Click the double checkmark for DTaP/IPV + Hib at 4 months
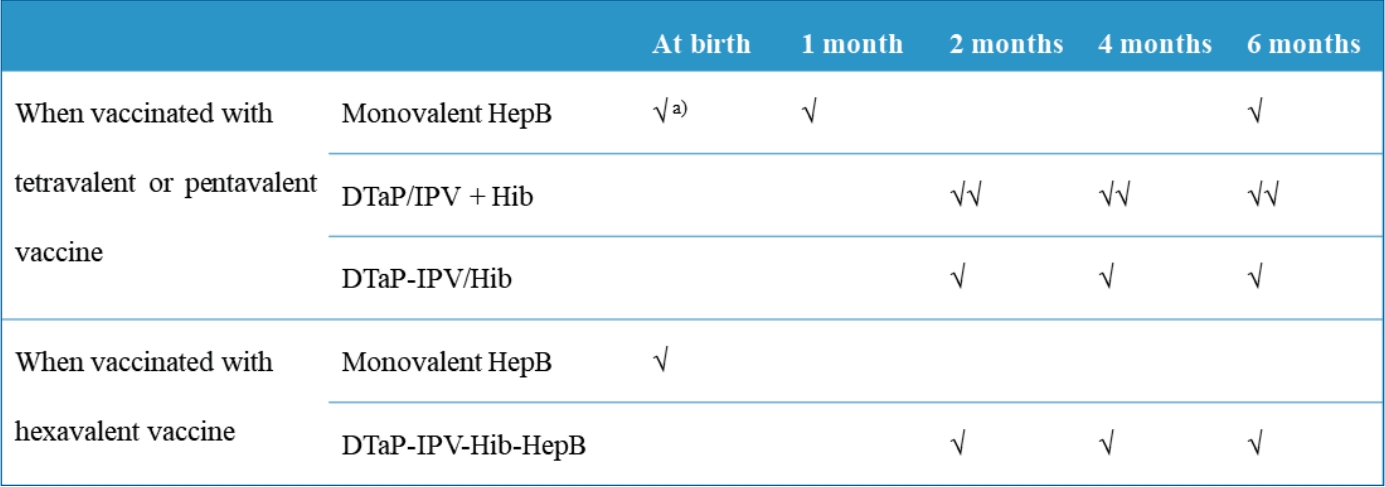Screen dimensions: 1385x487 (x=1113, y=196)
